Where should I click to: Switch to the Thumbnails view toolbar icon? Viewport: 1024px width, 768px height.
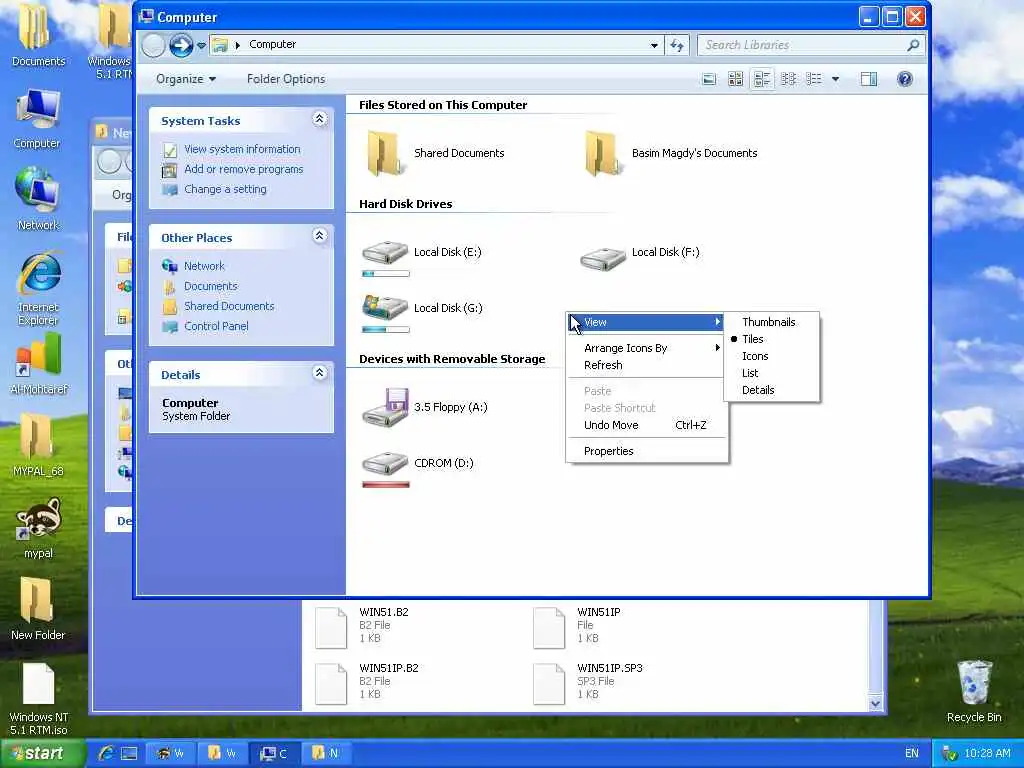pyautogui.click(x=735, y=79)
